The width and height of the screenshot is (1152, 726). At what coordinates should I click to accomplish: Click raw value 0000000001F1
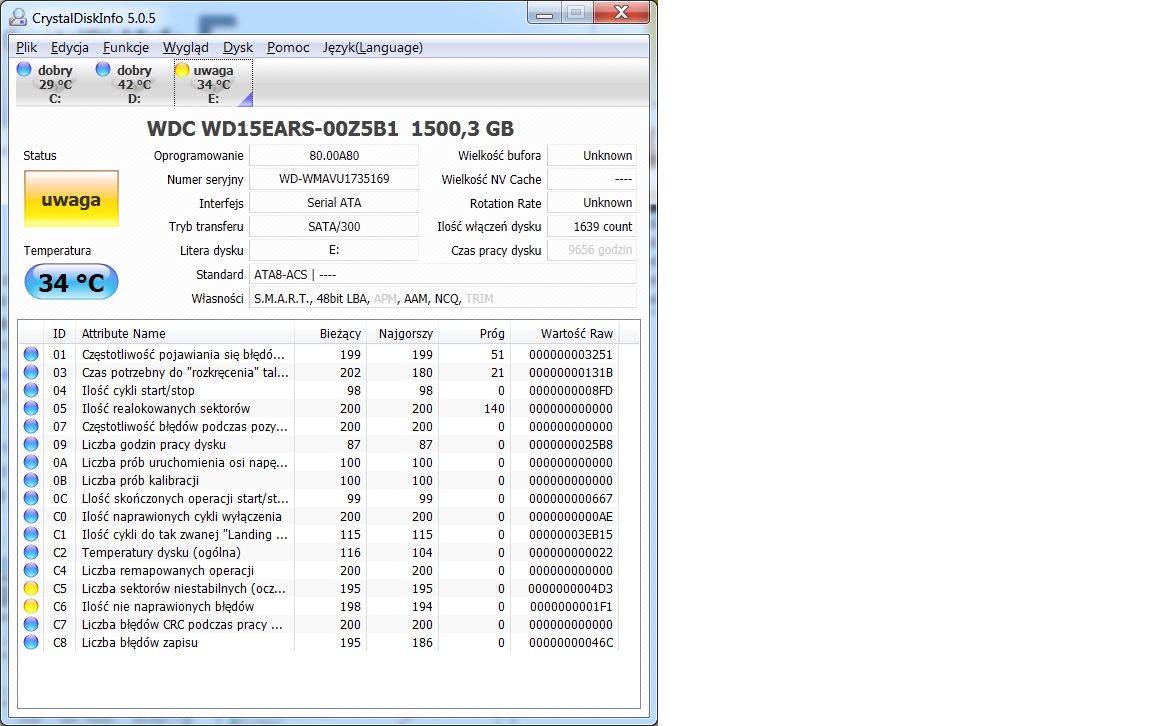(x=571, y=606)
